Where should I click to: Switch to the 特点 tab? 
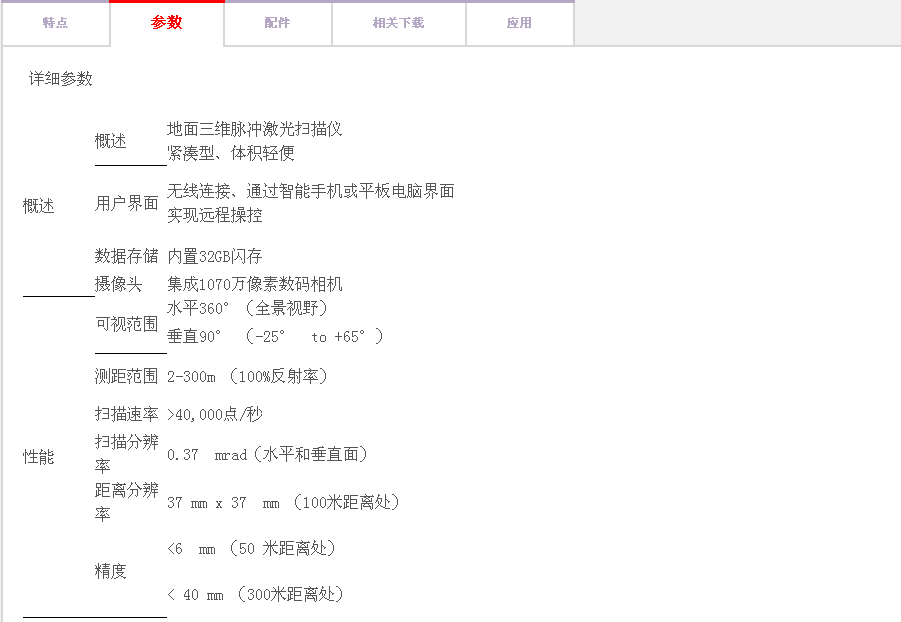[x=55, y=23]
